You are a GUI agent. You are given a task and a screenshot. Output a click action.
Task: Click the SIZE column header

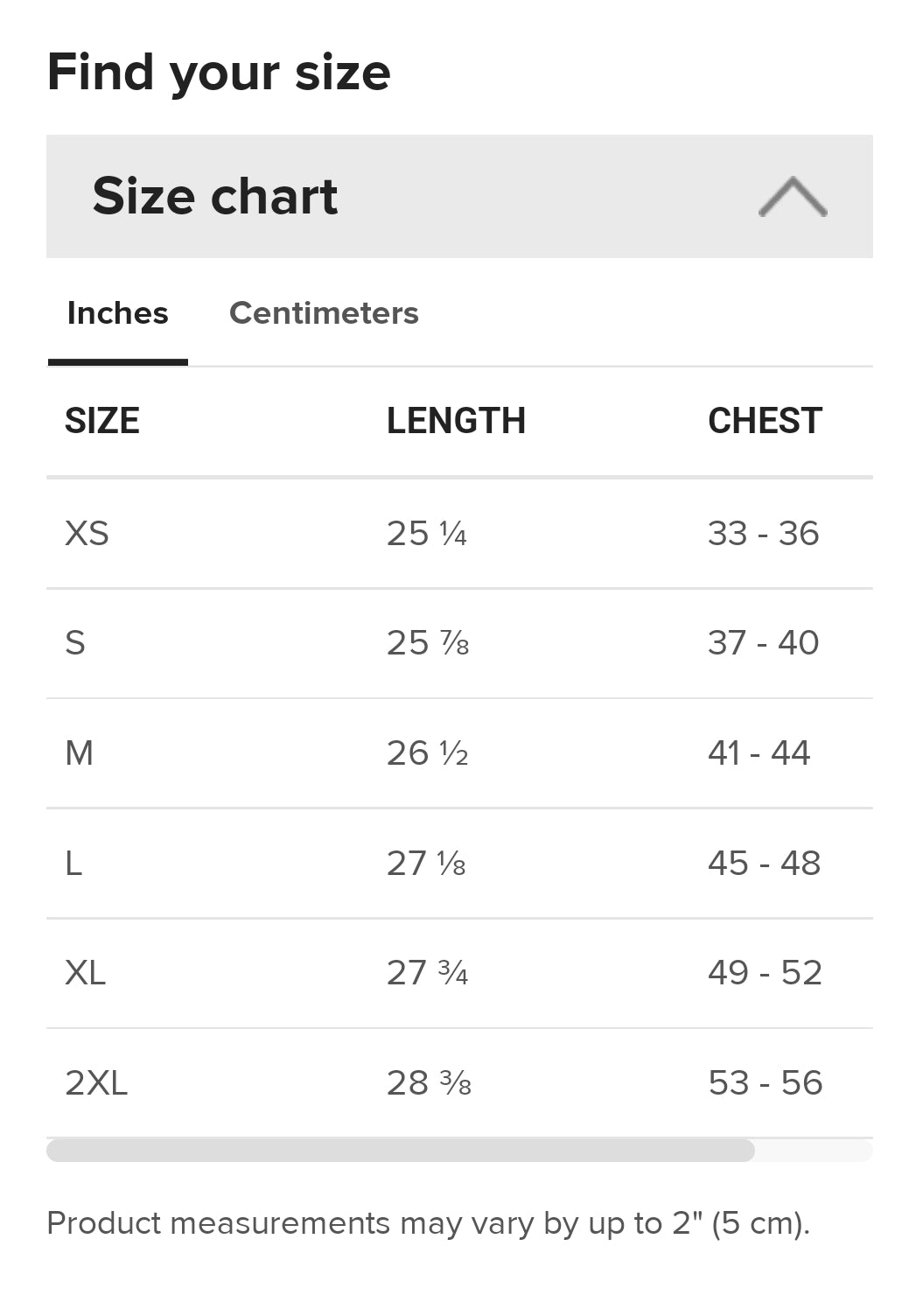tap(102, 421)
